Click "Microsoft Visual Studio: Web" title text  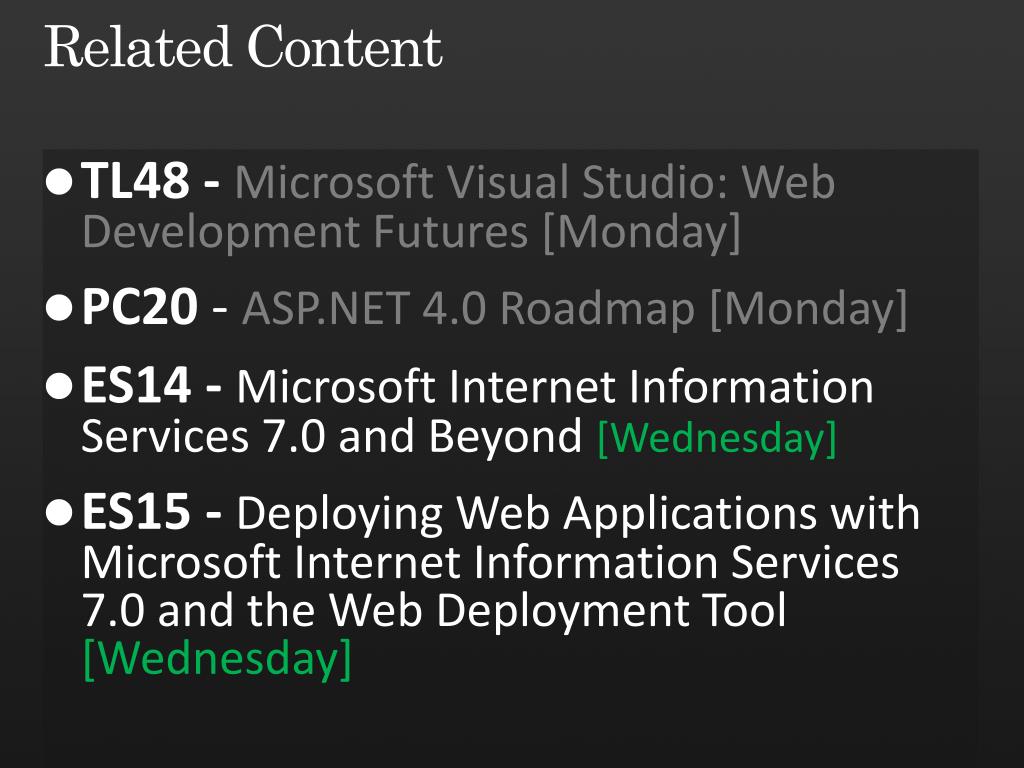[535, 182]
